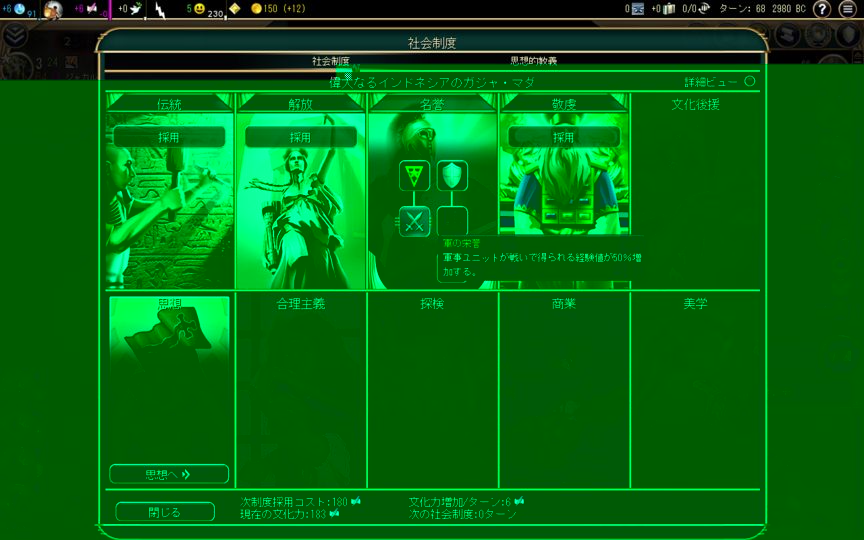The height and width of the screenshot is (540, 864).
Task: Click the 伝統 branch header
Action: [169, 104]
